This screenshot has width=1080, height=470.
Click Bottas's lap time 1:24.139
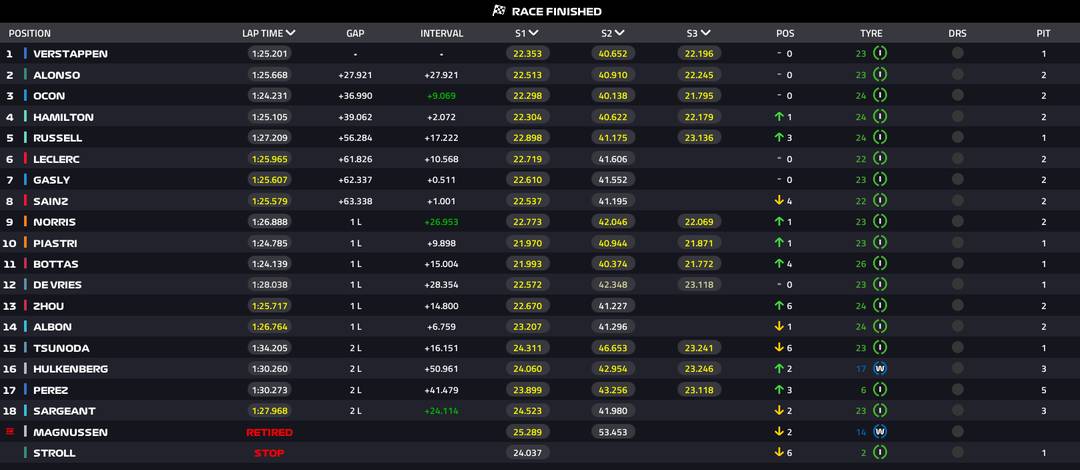269,264
